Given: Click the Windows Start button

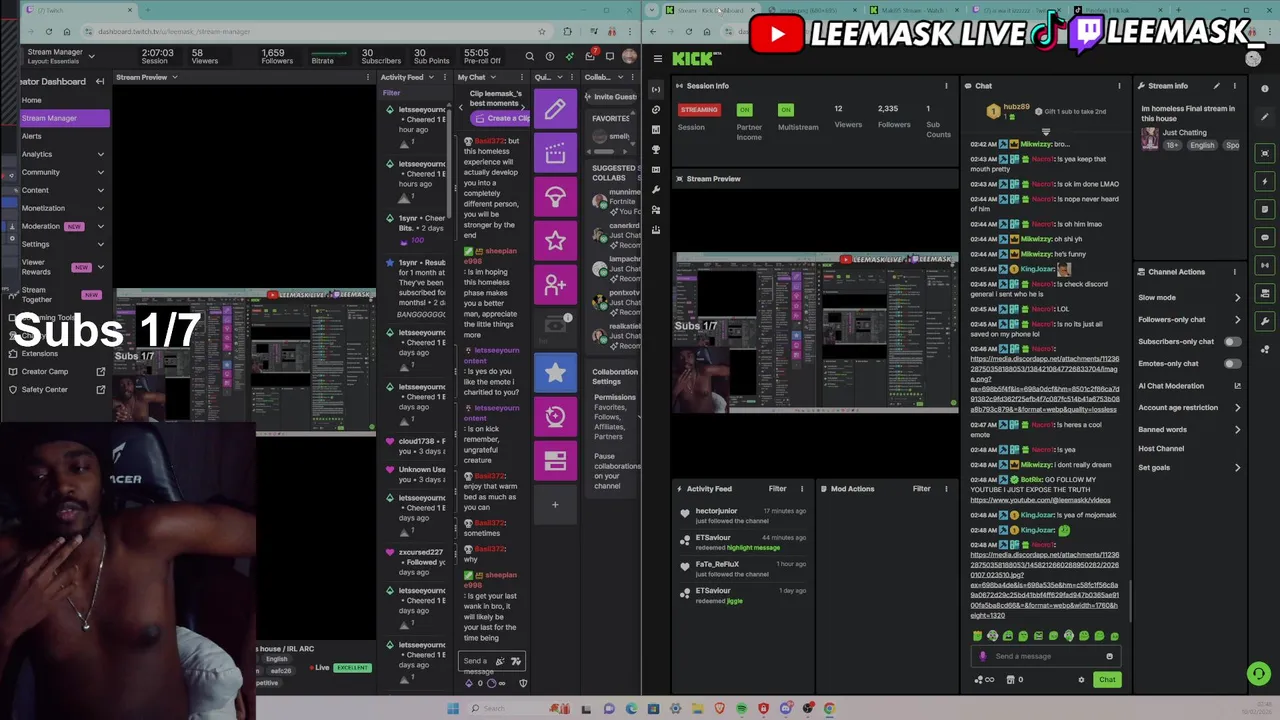Looking at the screenshot, I should (453, 709).
